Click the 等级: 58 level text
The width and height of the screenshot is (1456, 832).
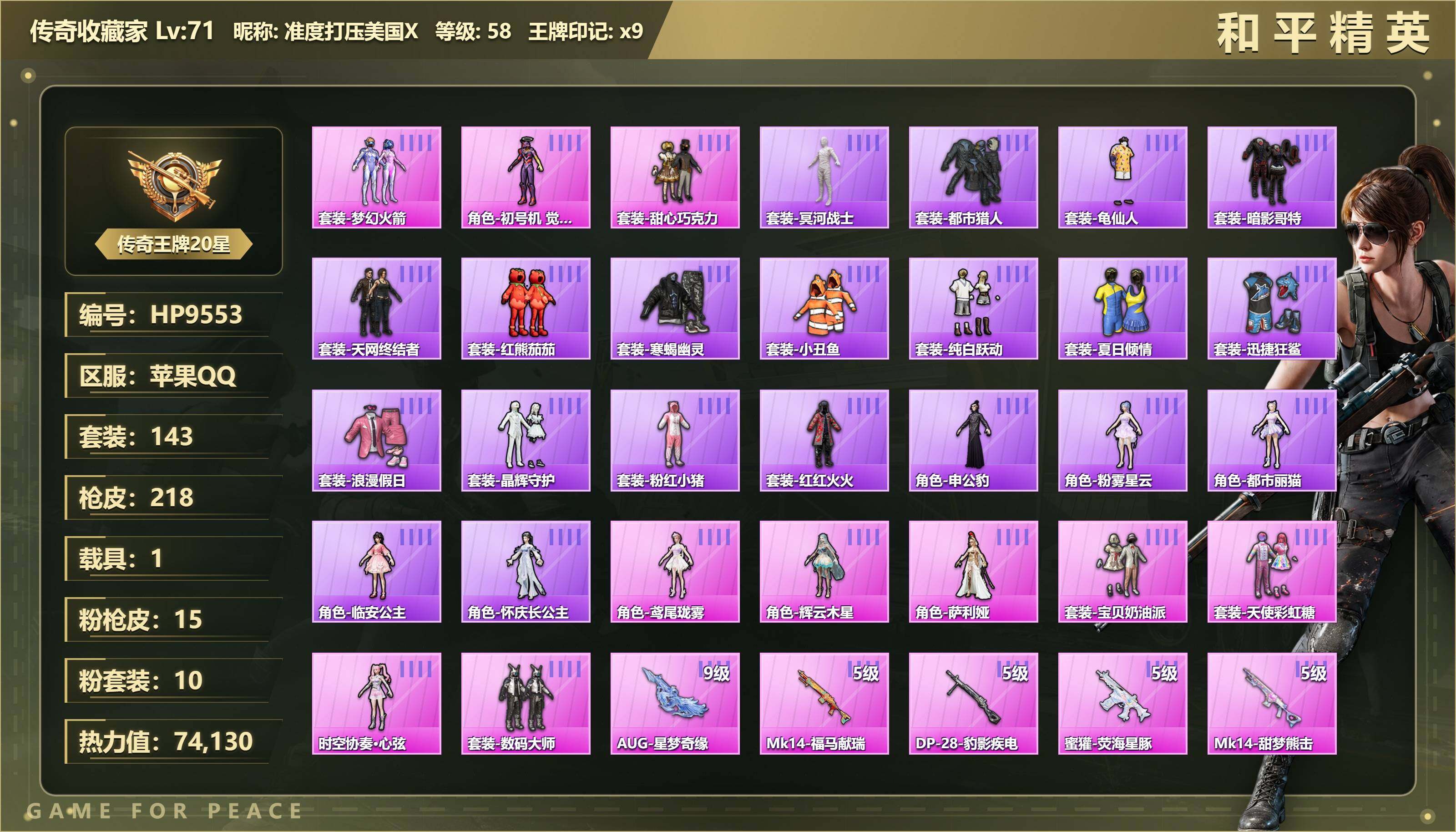point(473,31)
